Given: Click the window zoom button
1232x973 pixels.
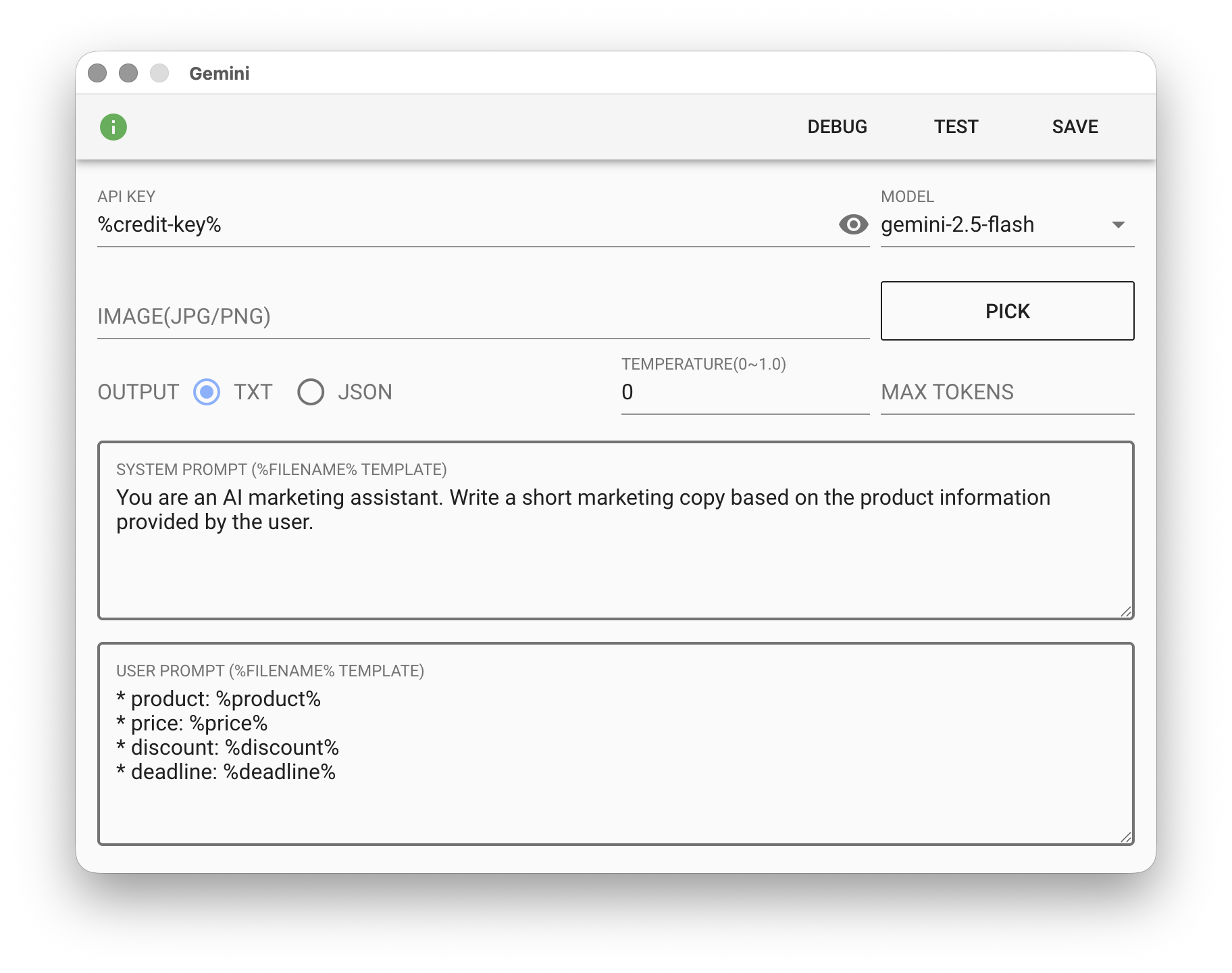Looking at the screenshot, I should click(159, 73).
